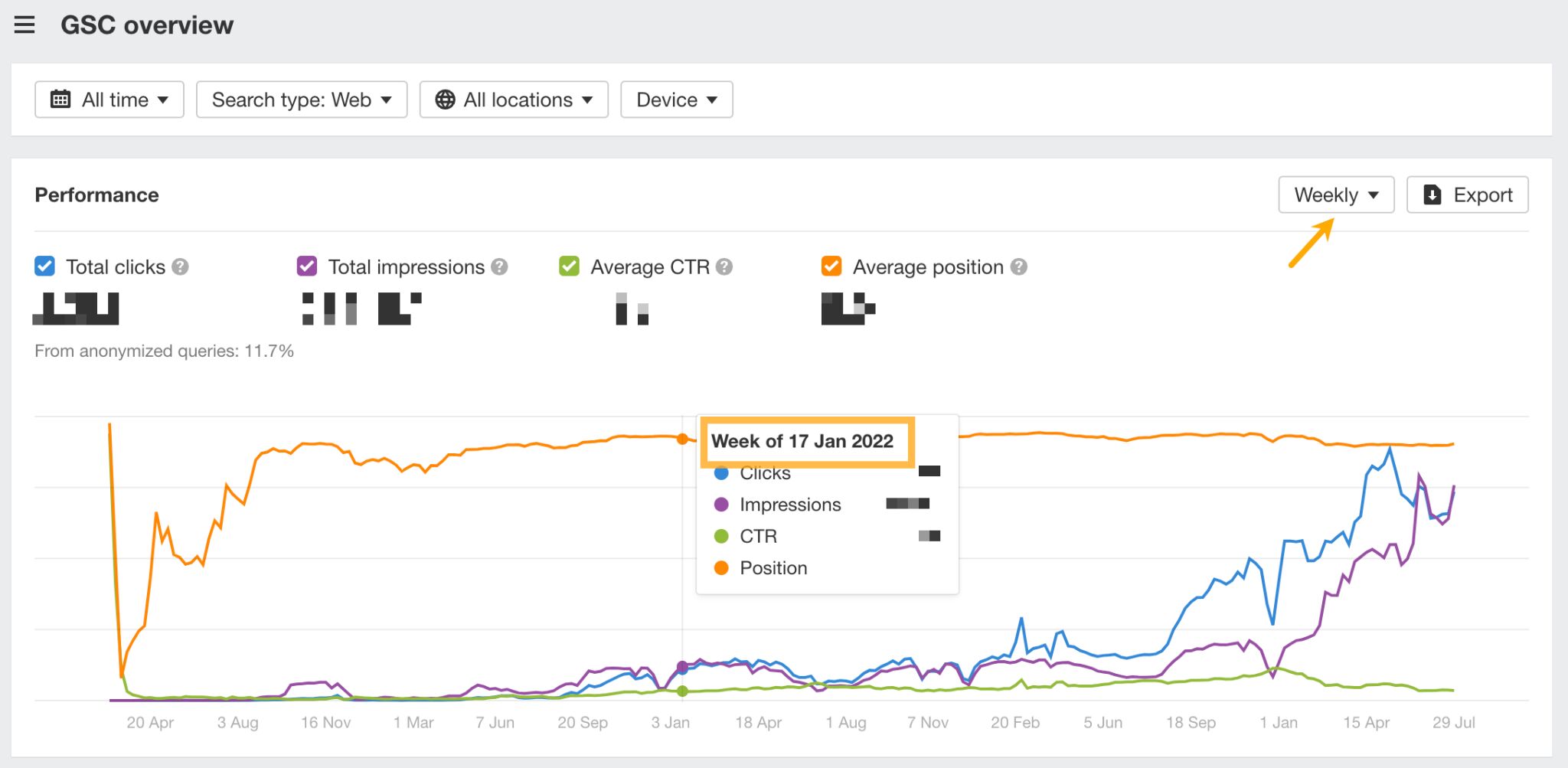
Task: Click the blue Clicks legend dot in tooltip
Action: coord(721,472)
